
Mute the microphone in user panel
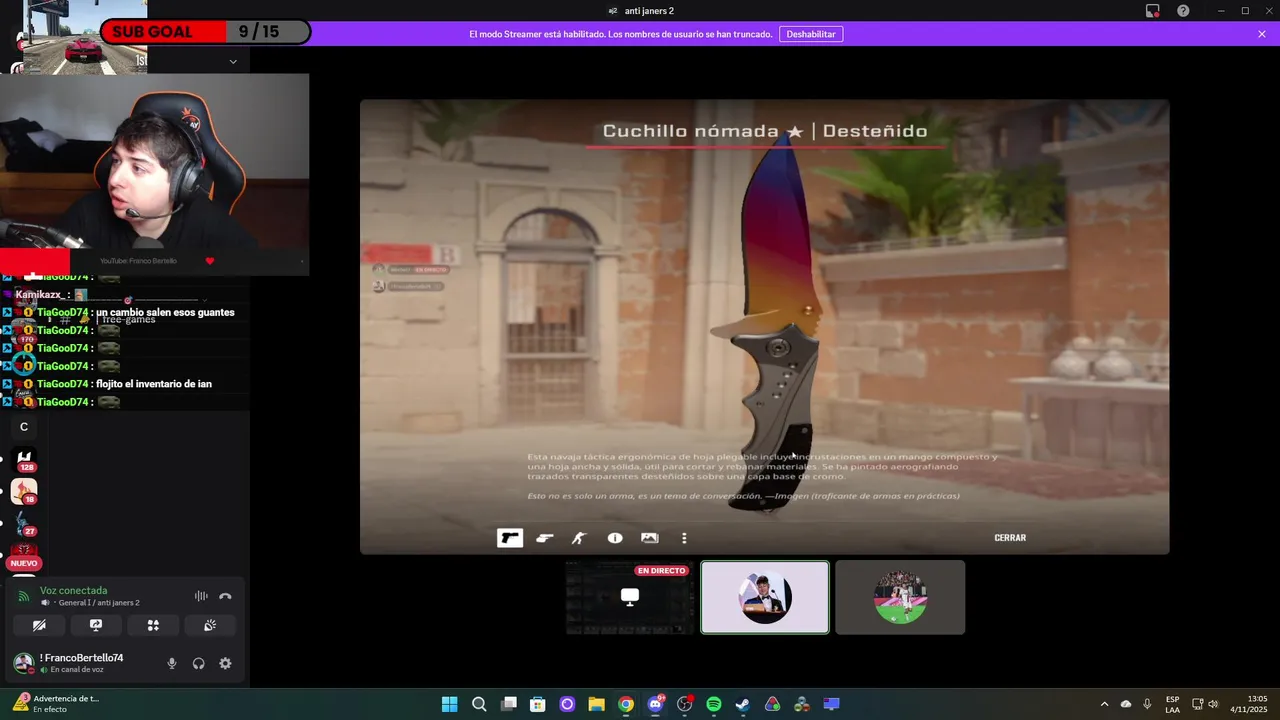click(x=172, y=663)
